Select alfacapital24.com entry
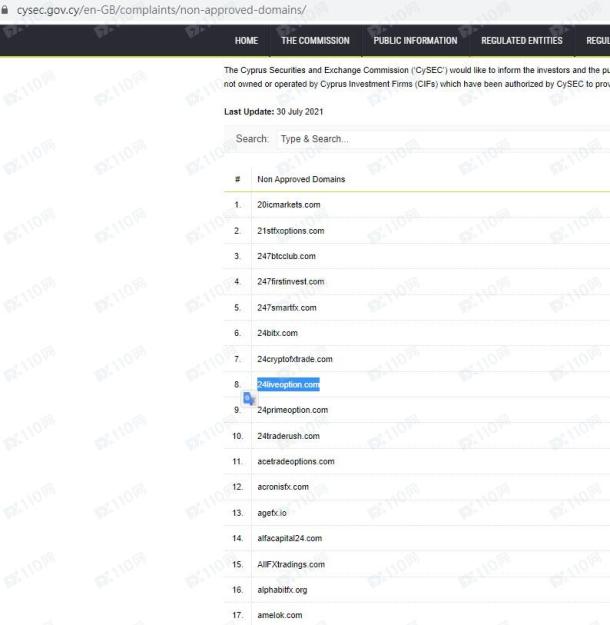 click(x=289, y=539)
